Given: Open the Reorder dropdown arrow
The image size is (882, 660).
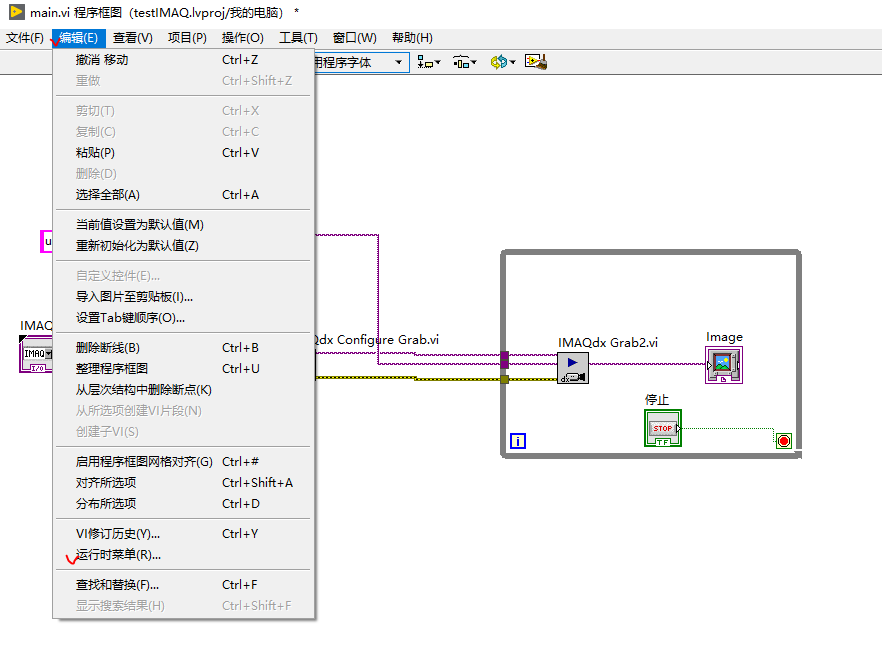Looking at the screenshot, I should [512, 62].
